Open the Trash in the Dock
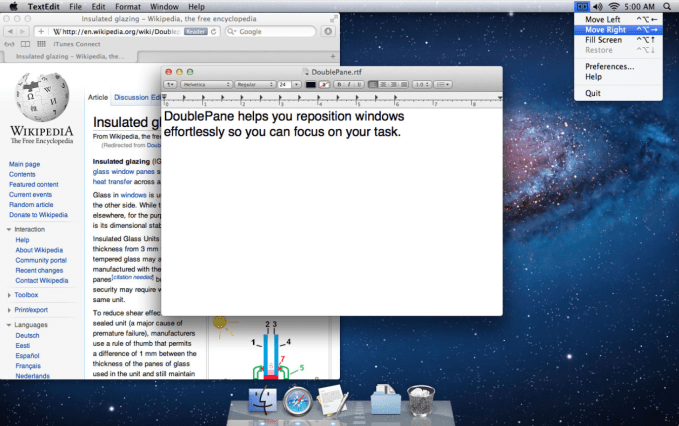Screen dimensions: 679x426 [x=422, y=402]
